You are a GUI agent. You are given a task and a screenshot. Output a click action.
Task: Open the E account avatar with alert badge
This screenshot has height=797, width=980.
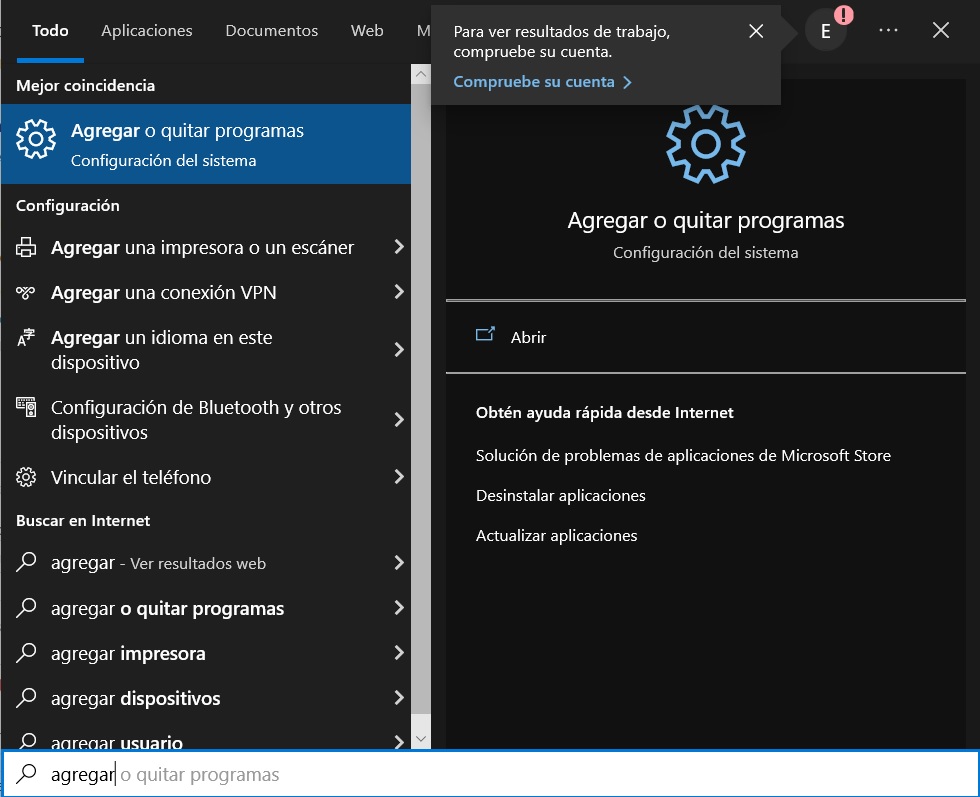pos(826,31)
